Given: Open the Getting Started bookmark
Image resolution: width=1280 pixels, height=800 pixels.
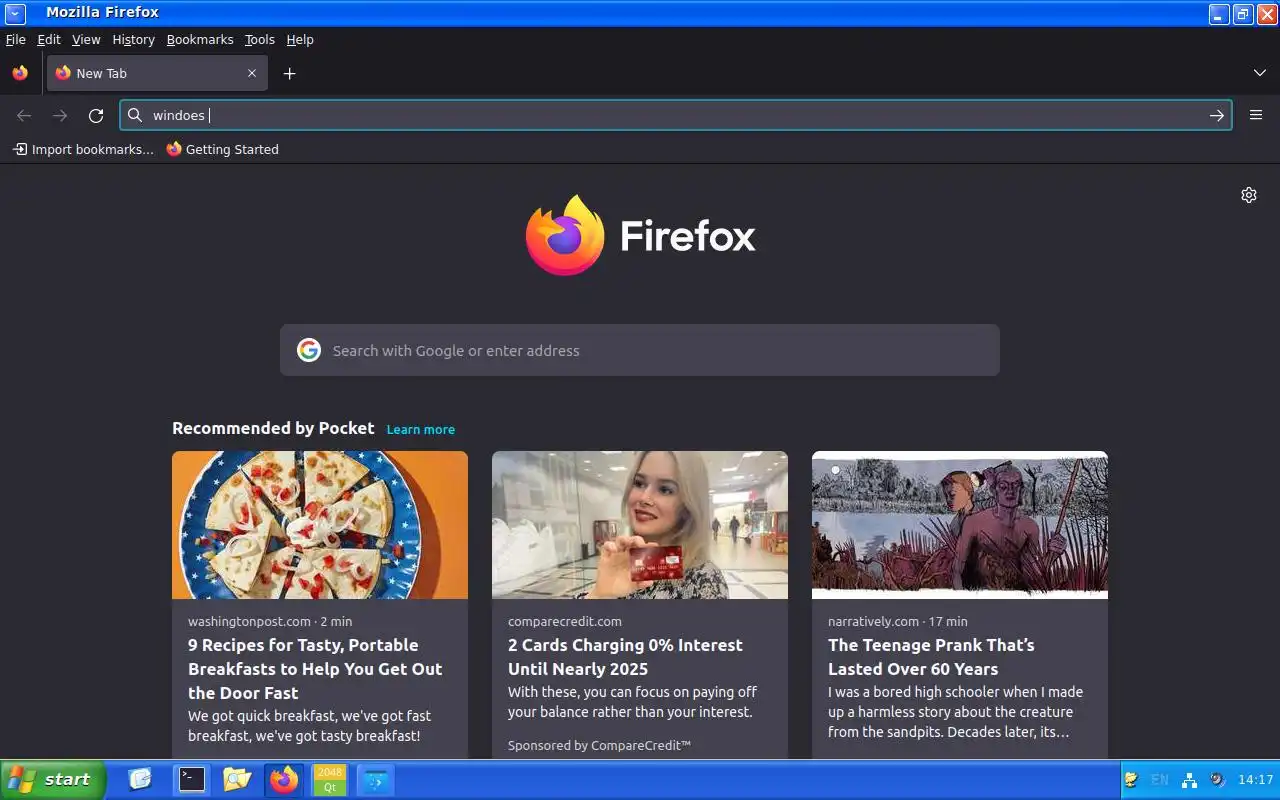Looking at the screenshot, I should [x=222, y=149].
